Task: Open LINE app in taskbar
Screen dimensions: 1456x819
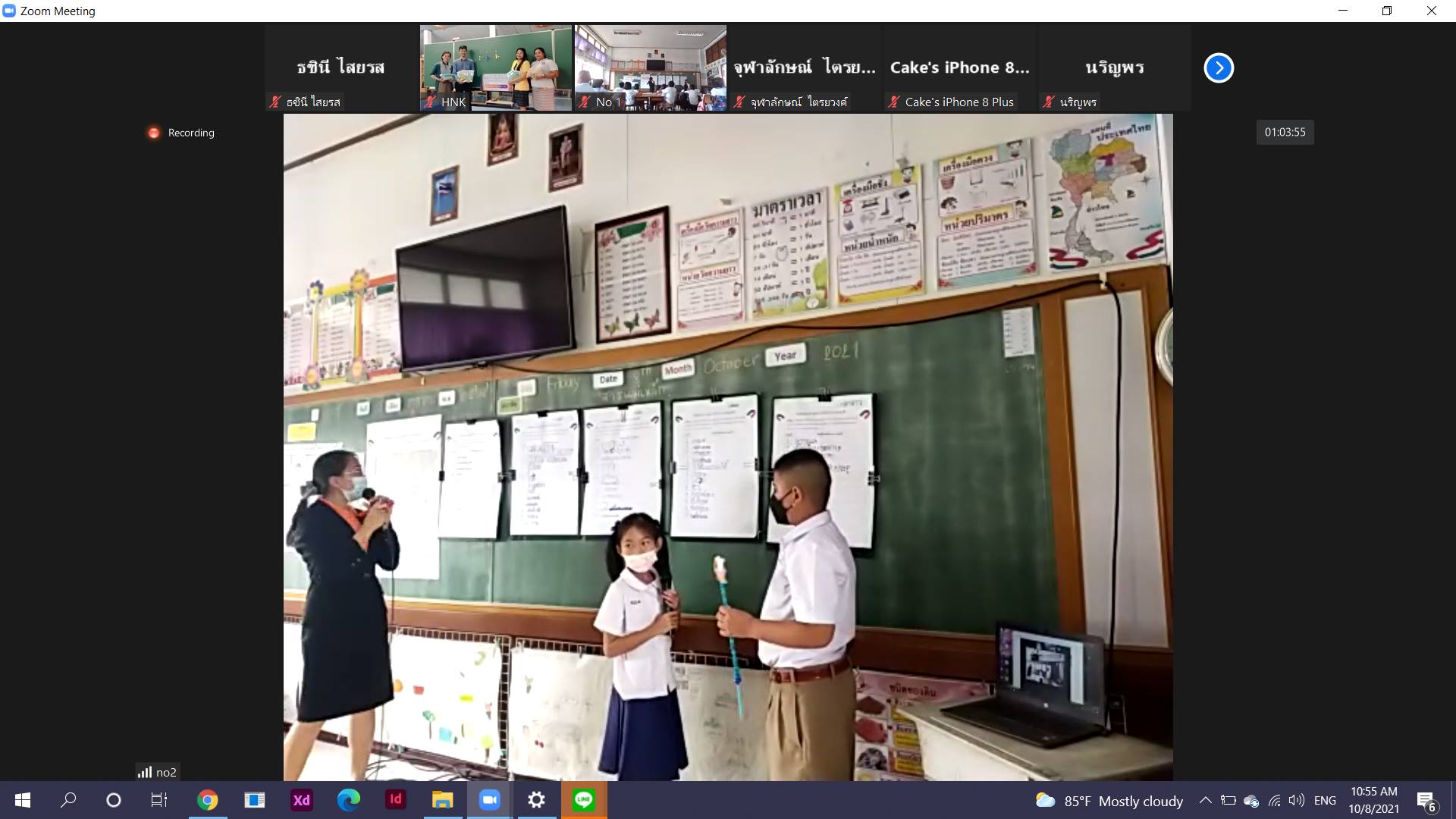Action: 583,800
